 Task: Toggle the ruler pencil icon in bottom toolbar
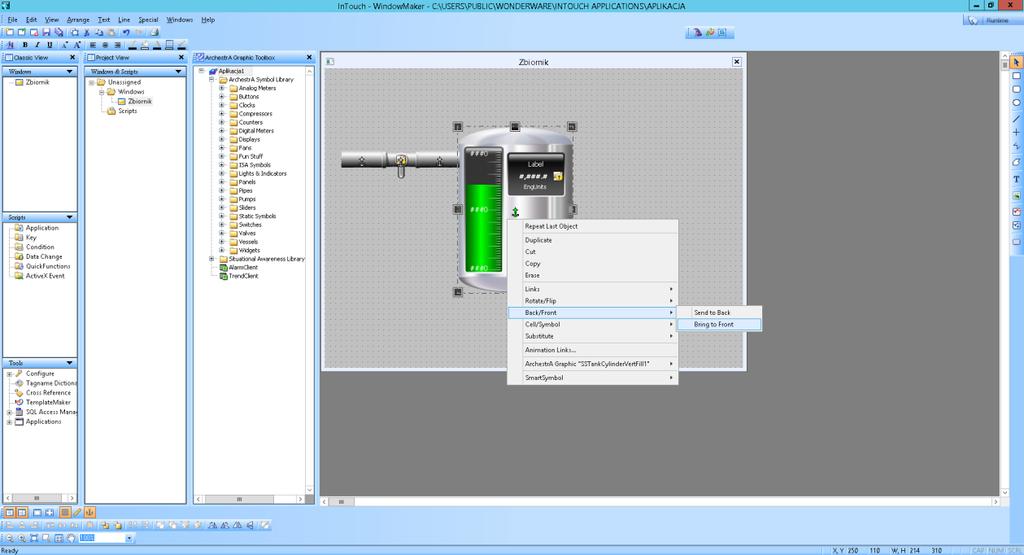click(77, 513)
